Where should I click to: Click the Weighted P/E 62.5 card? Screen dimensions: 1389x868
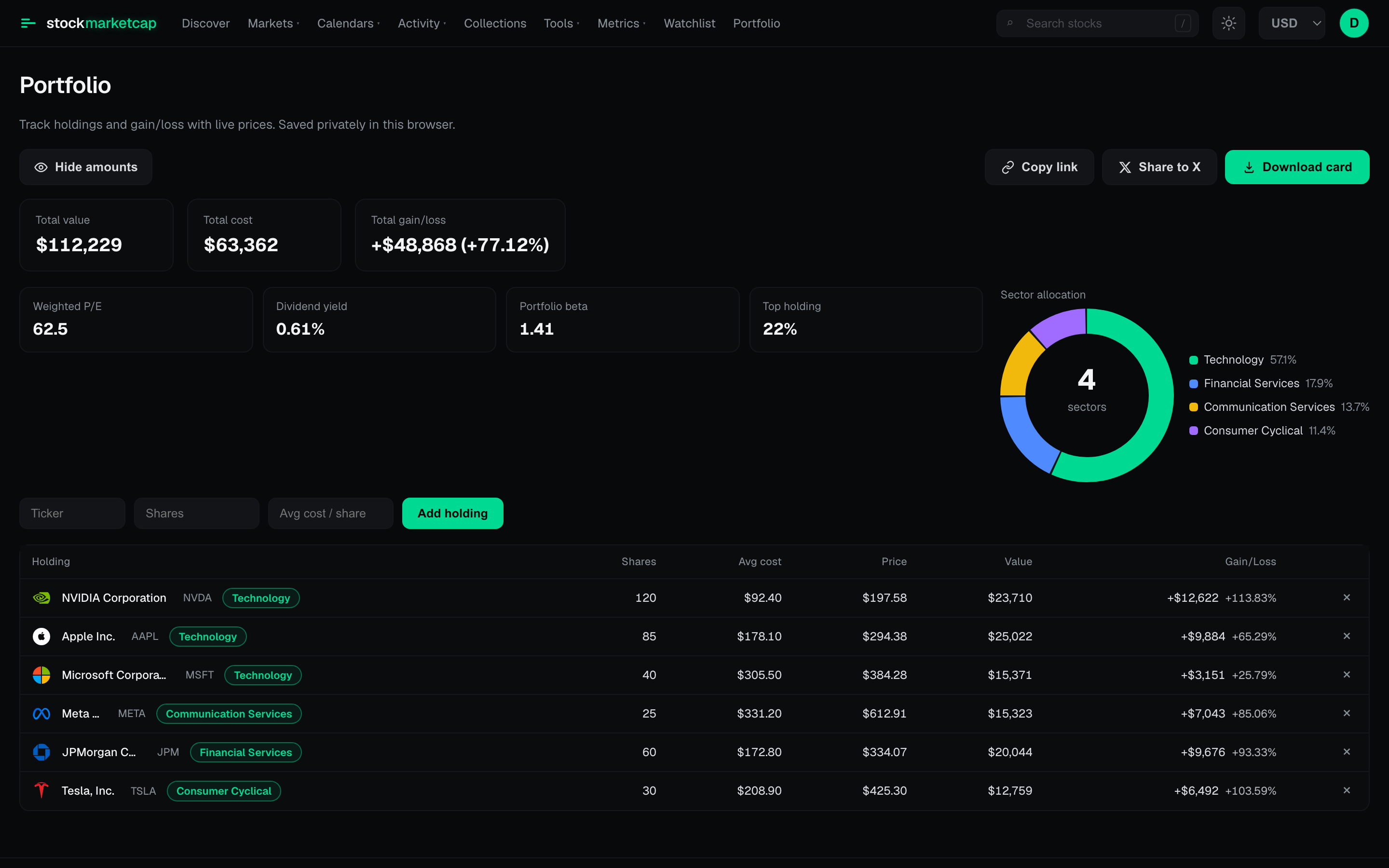pyautogui.click(x=136, y=320)
